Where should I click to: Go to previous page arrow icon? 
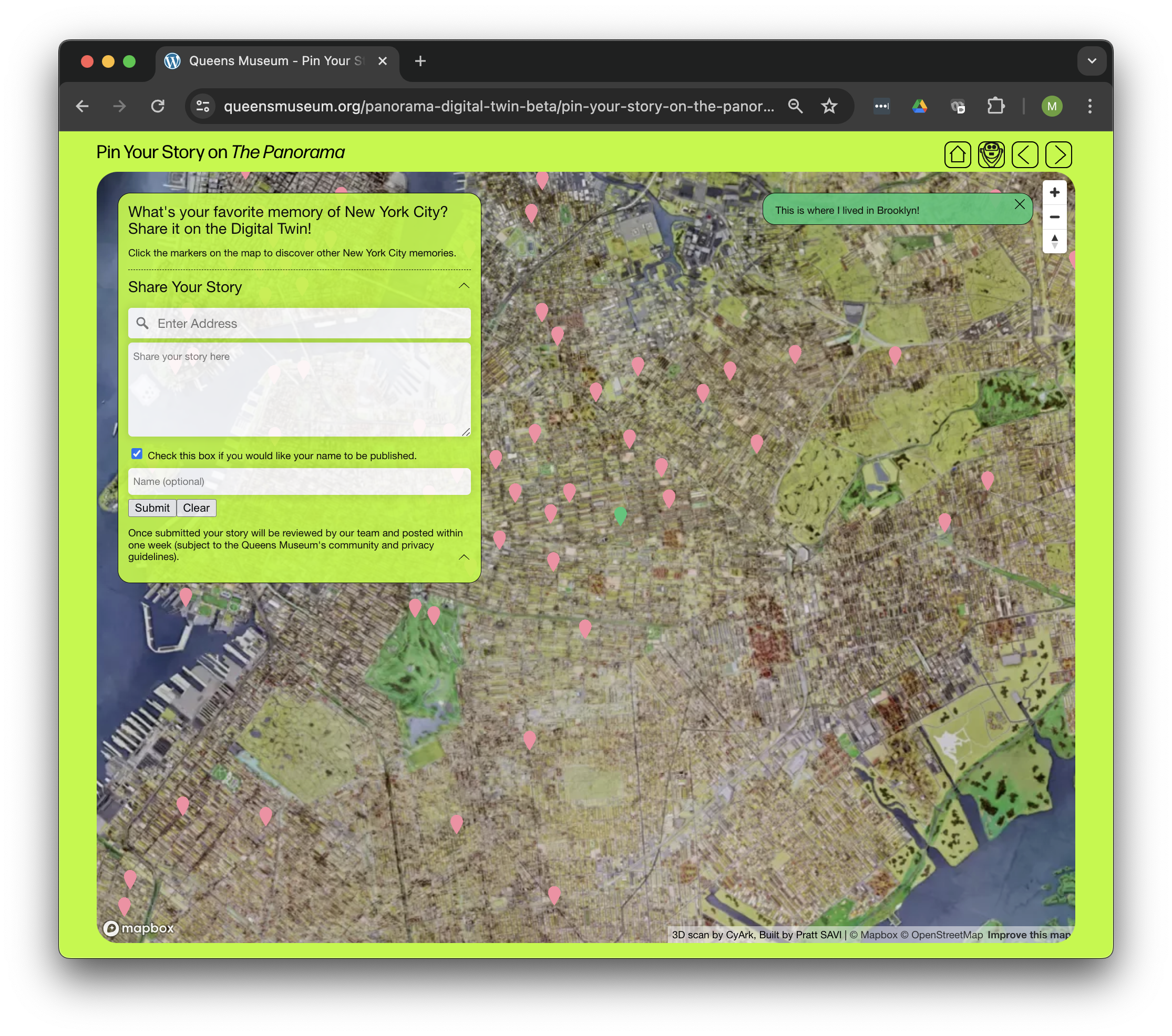tap(1025, 154)
